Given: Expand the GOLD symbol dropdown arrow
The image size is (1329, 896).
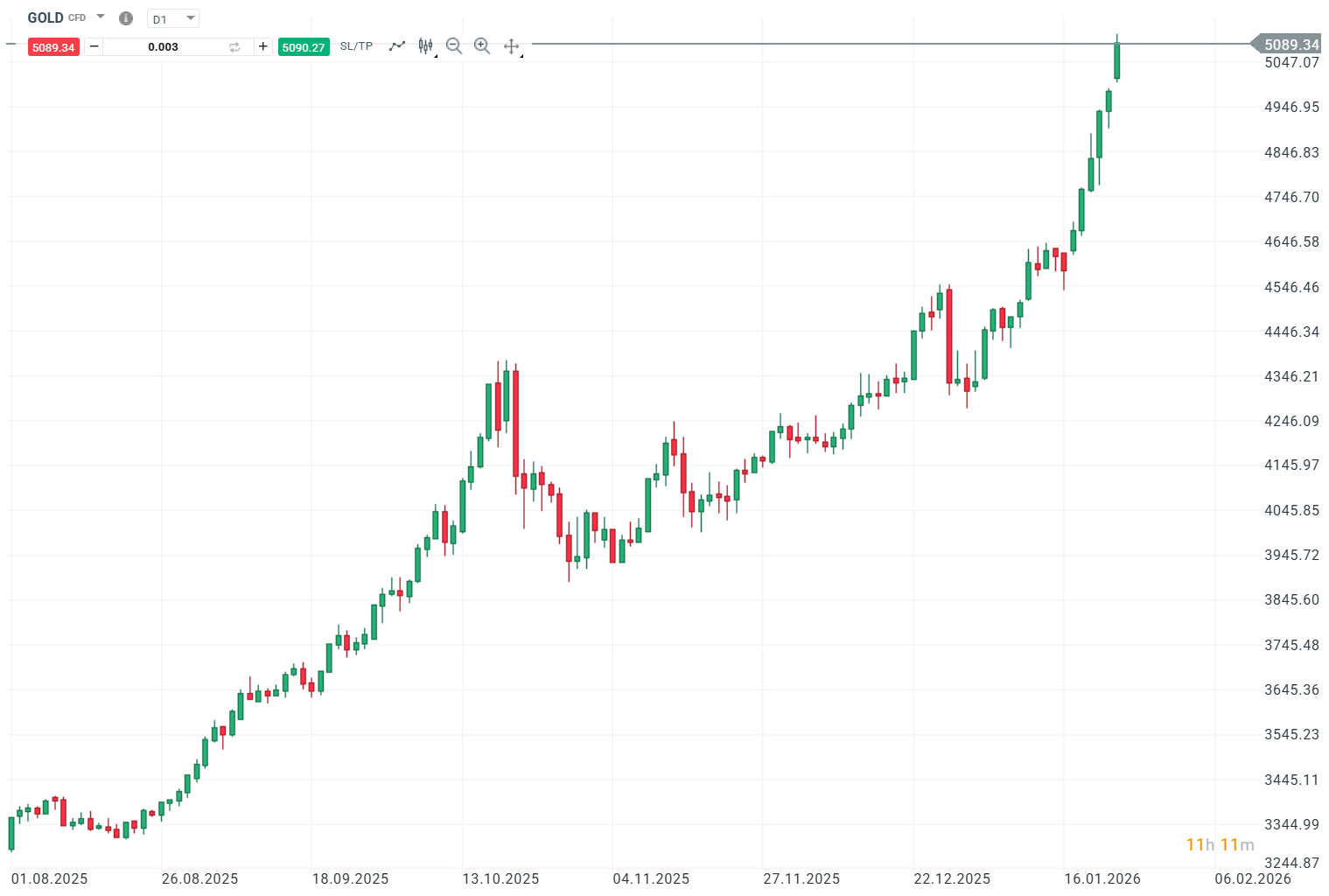Looking at the screenshot, I should [x=101, y=17].
